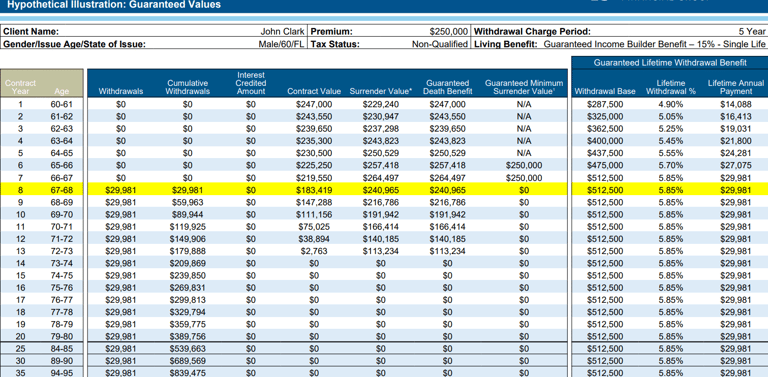Click the 74-75 age cell
Image resolution: width=768 pixels, height=377 pixels.
point(62,276)
